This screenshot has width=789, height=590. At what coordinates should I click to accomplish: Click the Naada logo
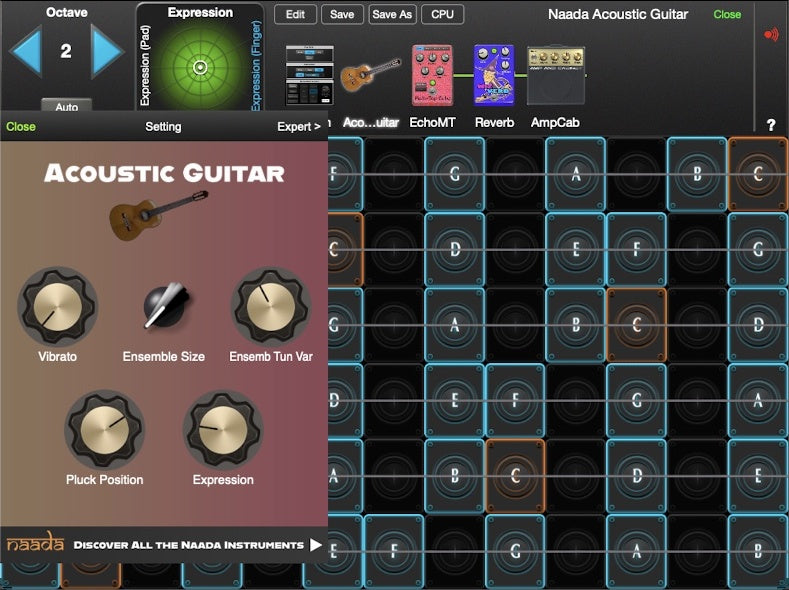point(35,542)
